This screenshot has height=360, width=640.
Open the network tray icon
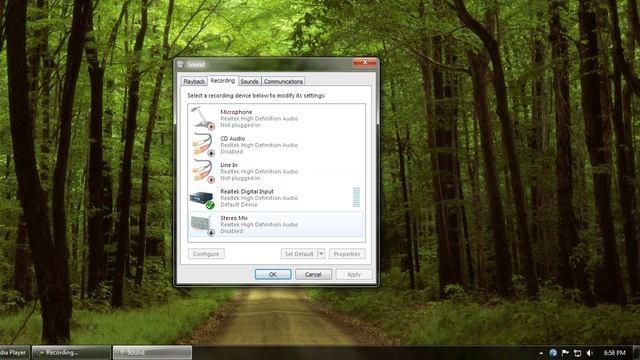click(578, 353)
